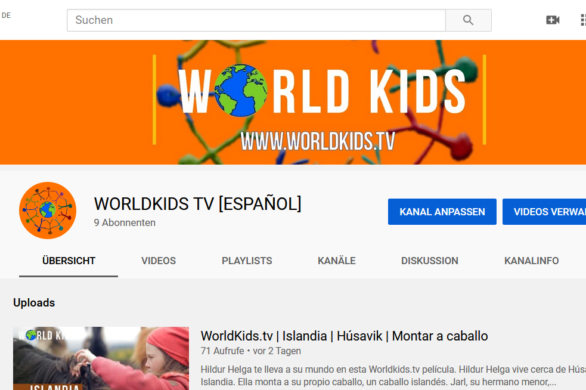Switch to the VIDEOS tab
The image size is (586, 390).
[158, 261]
